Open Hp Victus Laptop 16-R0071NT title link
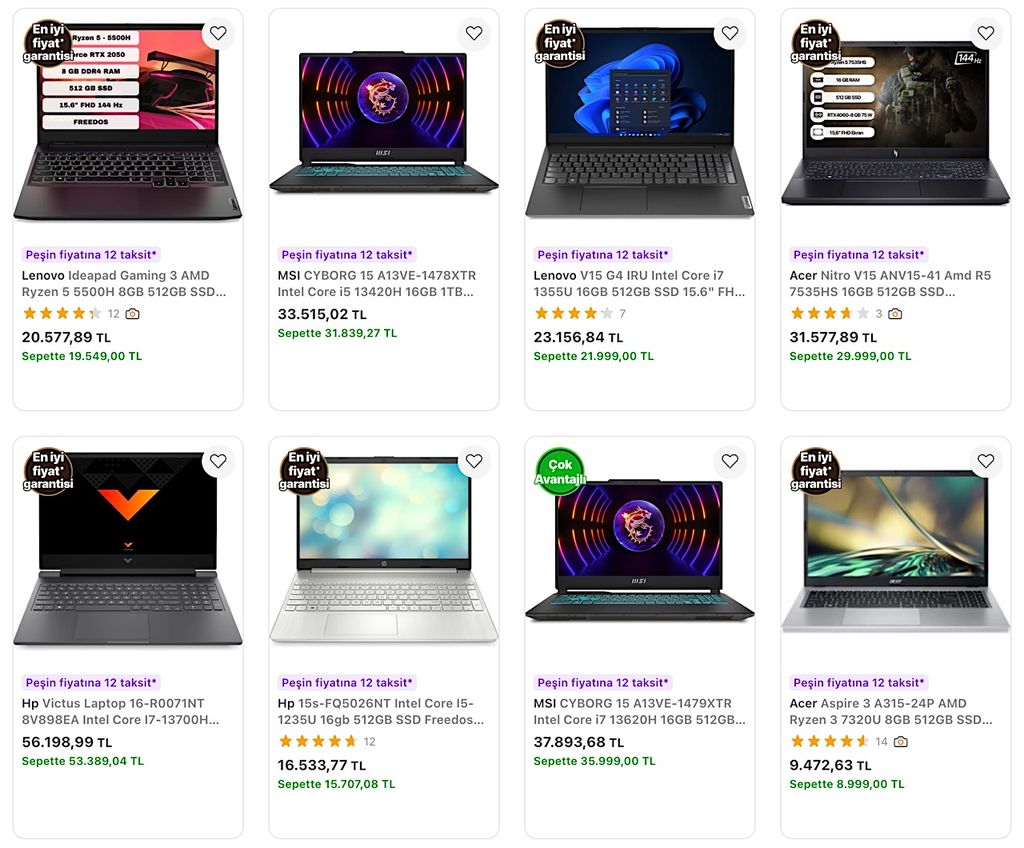The height and width of the screenshot is (848, 1024). 120,711
